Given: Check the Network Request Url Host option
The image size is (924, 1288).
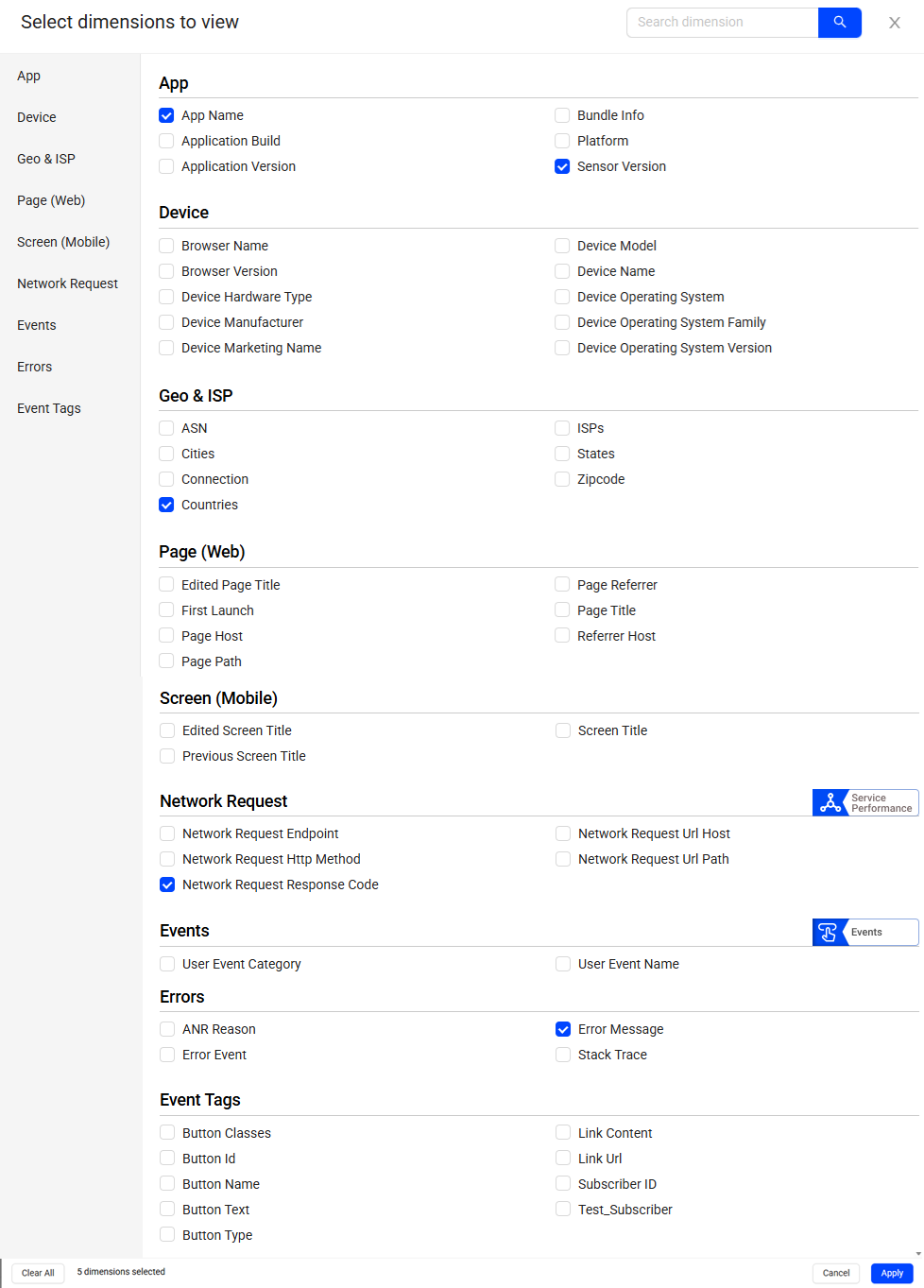Looking at the screenshot, I should (563, 833).
